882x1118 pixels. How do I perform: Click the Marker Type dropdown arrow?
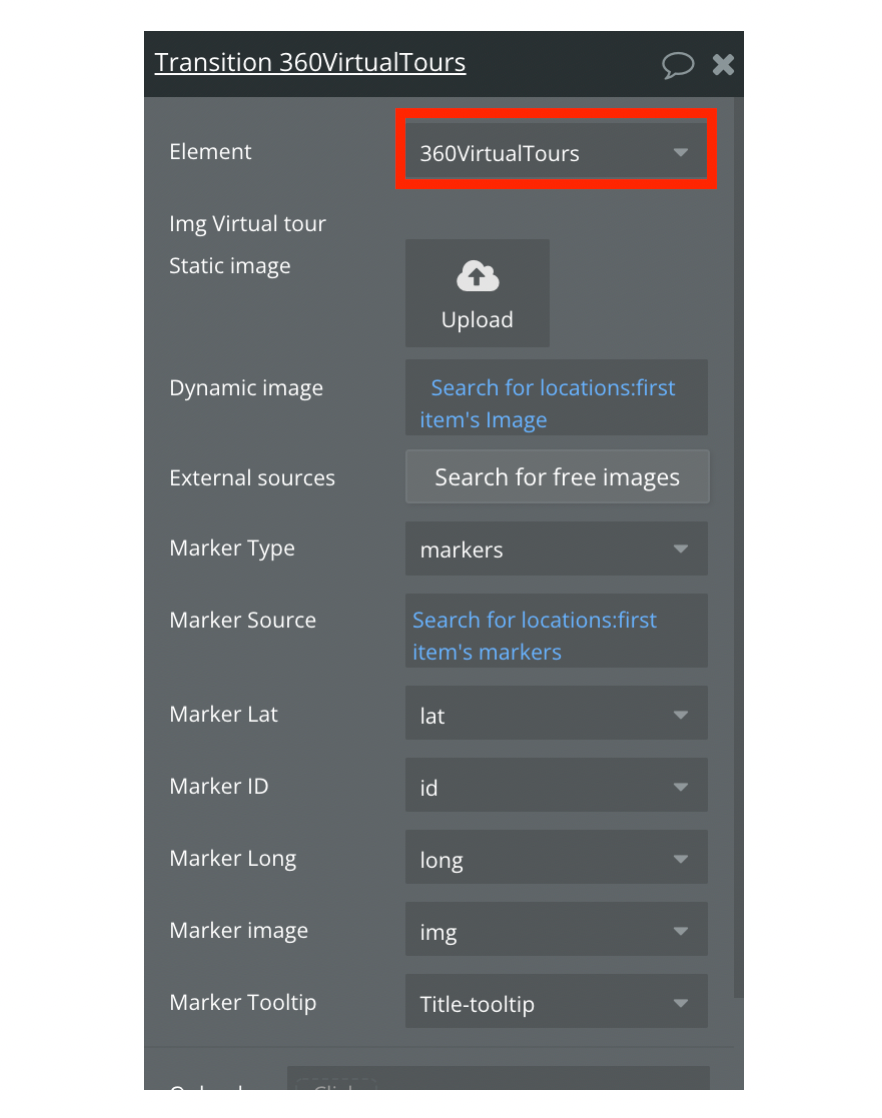pos(681,549)
